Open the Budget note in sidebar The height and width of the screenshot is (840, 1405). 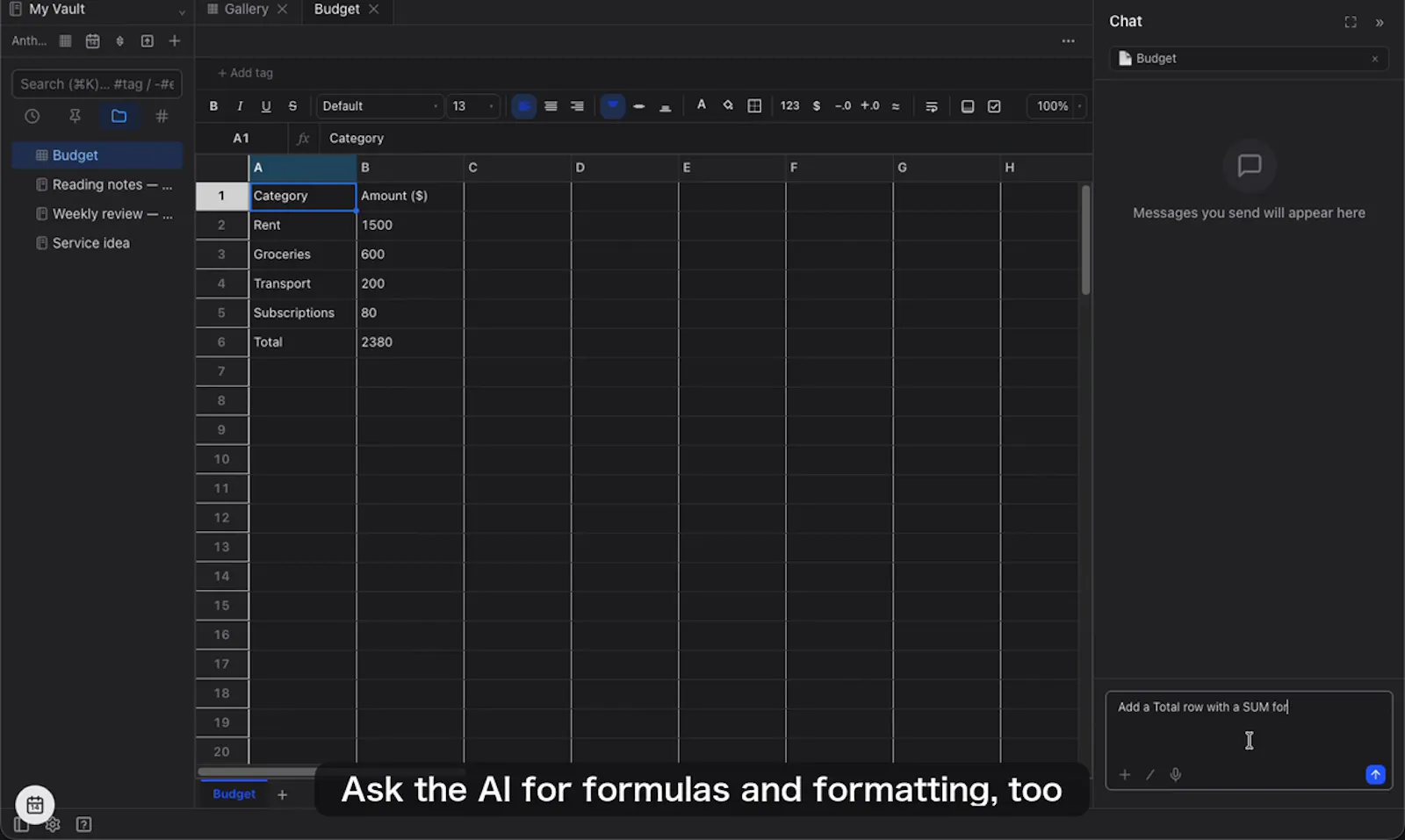pos(97,155)
